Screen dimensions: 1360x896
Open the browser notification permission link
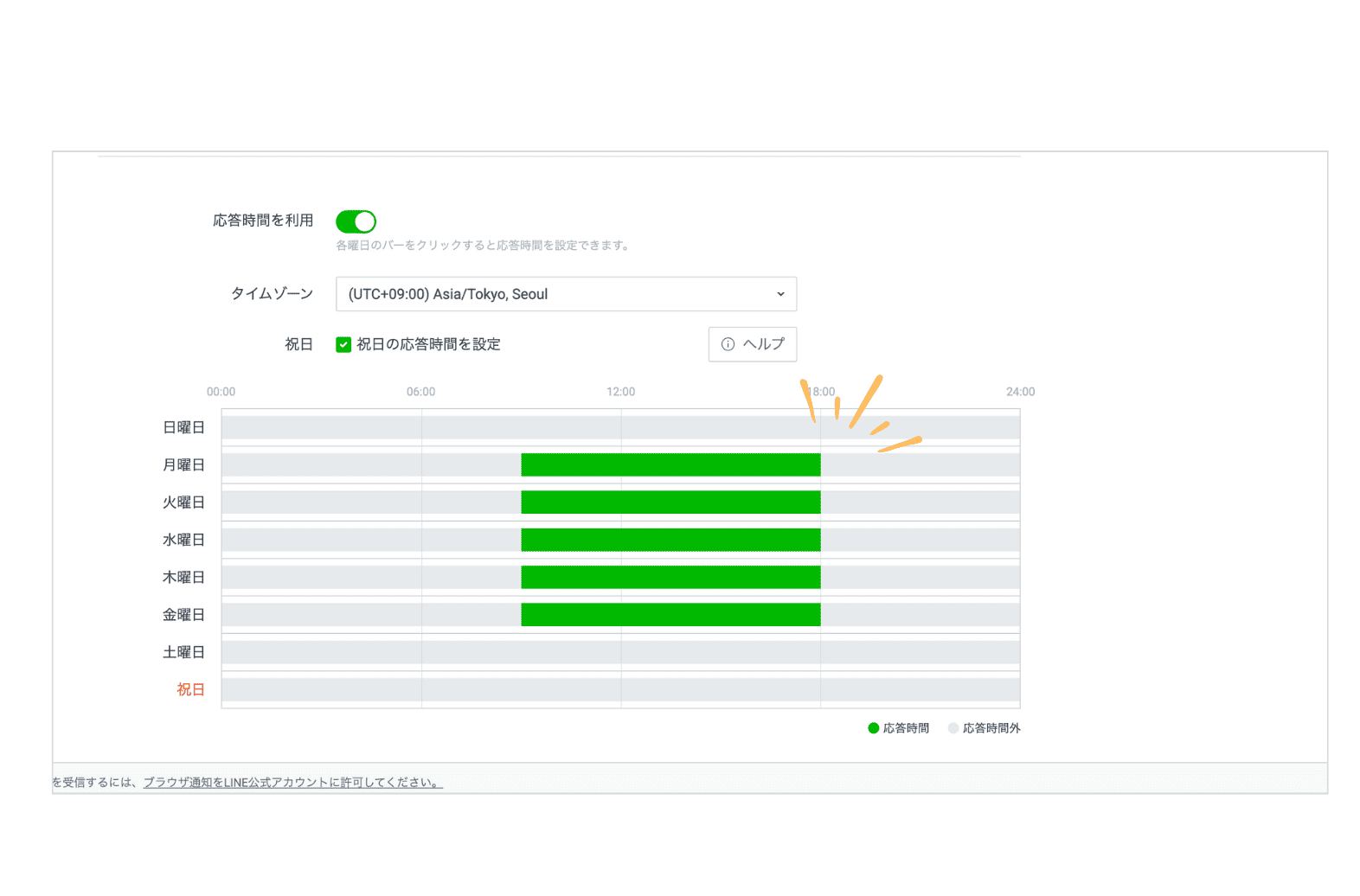[x=292, y=783]
